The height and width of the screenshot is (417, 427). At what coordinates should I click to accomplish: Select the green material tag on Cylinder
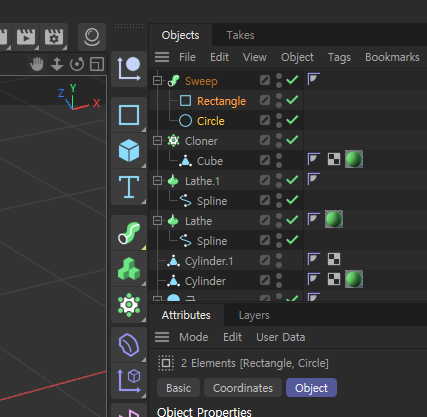point(354,279)
